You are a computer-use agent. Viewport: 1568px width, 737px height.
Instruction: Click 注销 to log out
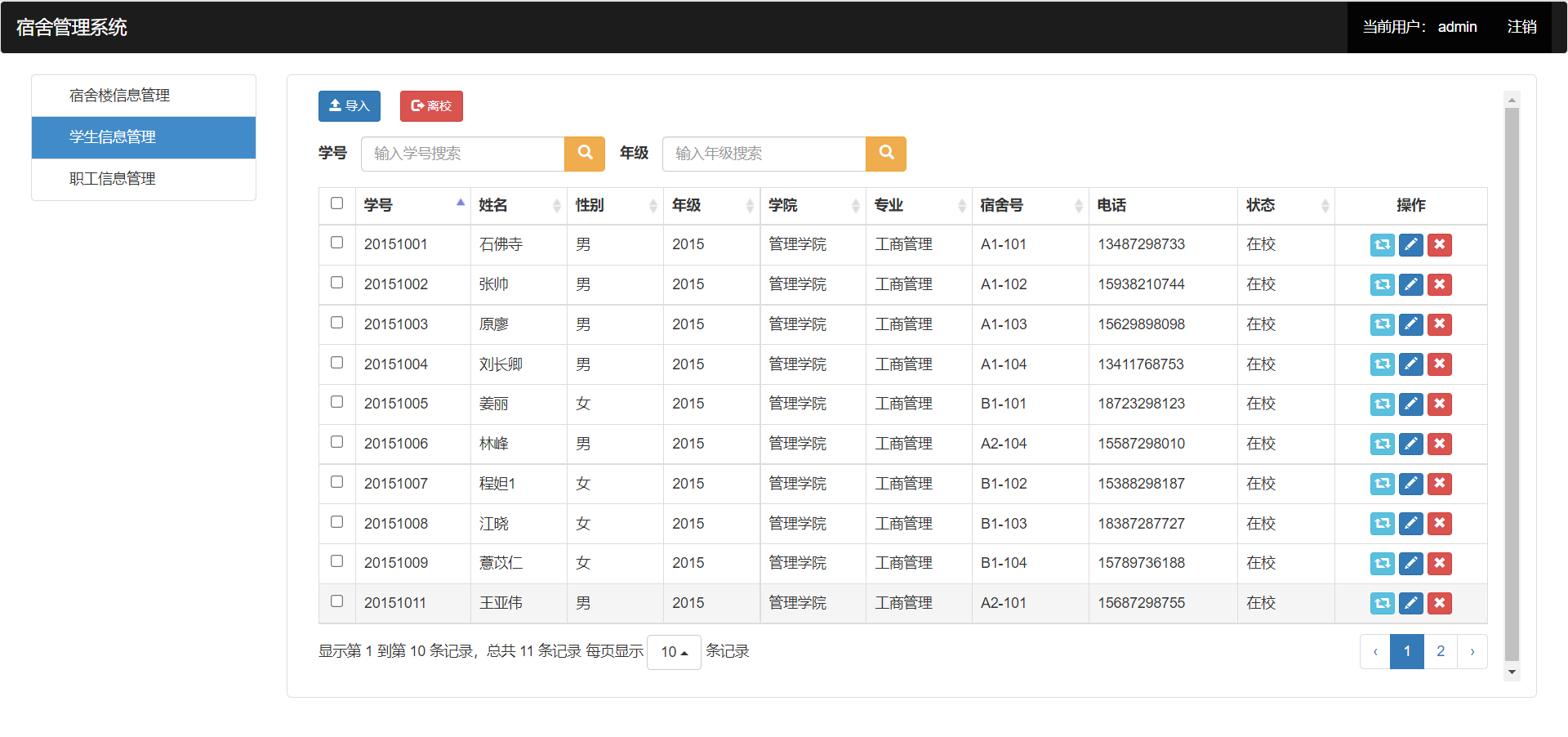point(1522,27)
